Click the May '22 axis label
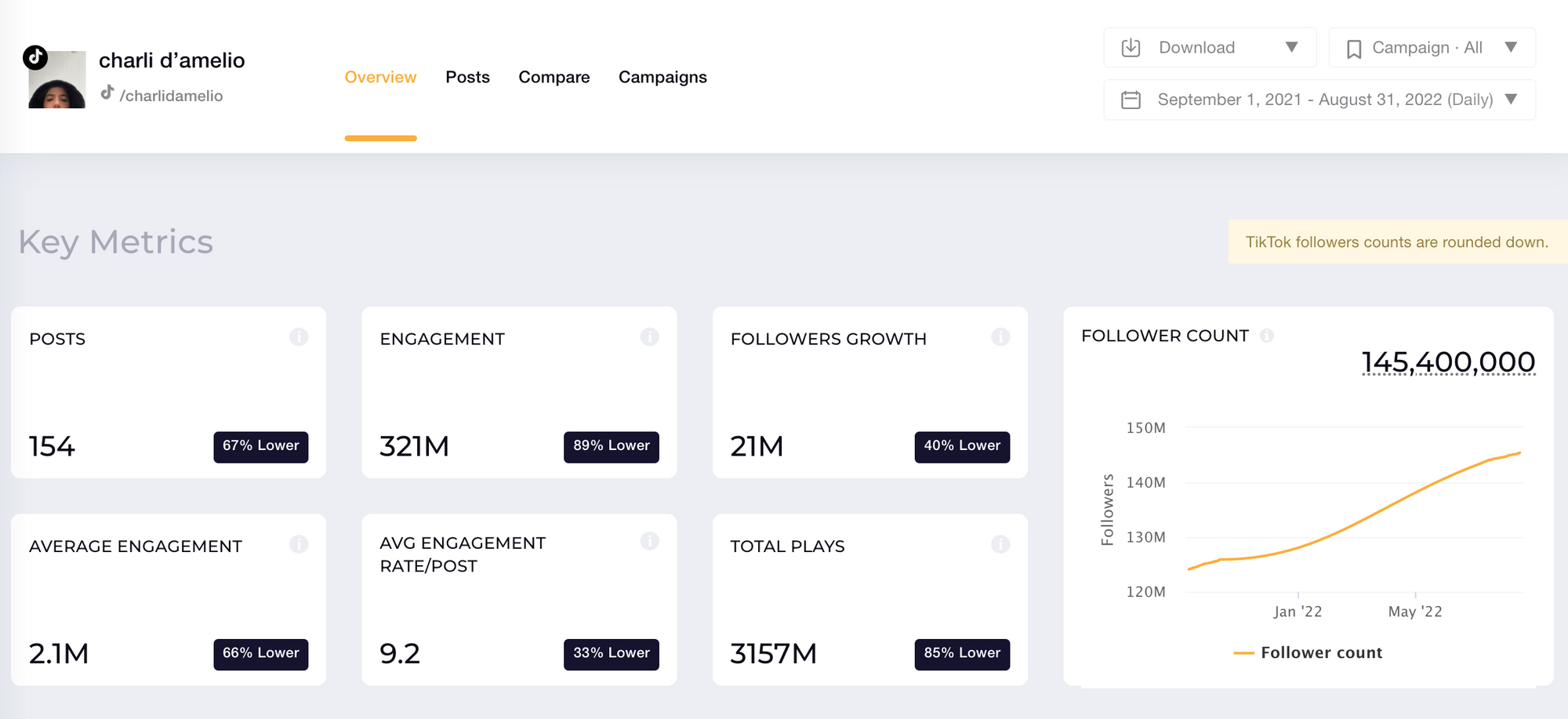 coord(1415,612)
